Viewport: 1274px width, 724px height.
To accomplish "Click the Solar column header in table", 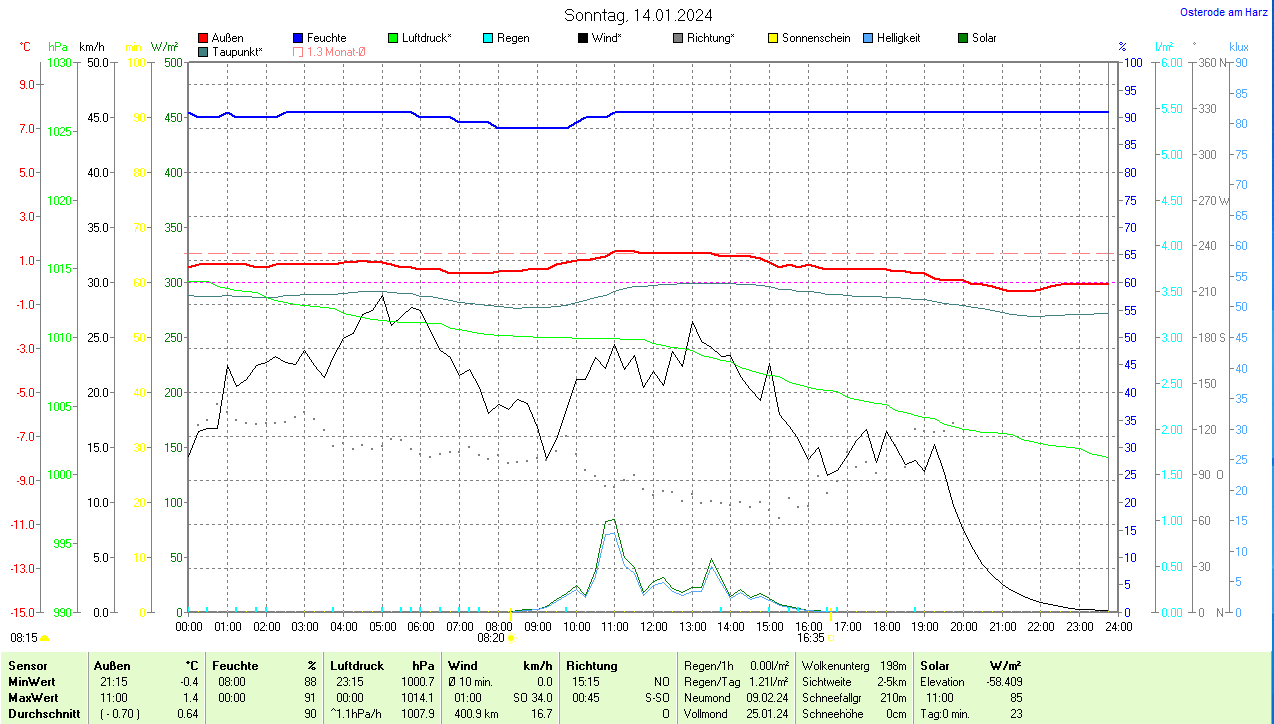I will point(934,665).
